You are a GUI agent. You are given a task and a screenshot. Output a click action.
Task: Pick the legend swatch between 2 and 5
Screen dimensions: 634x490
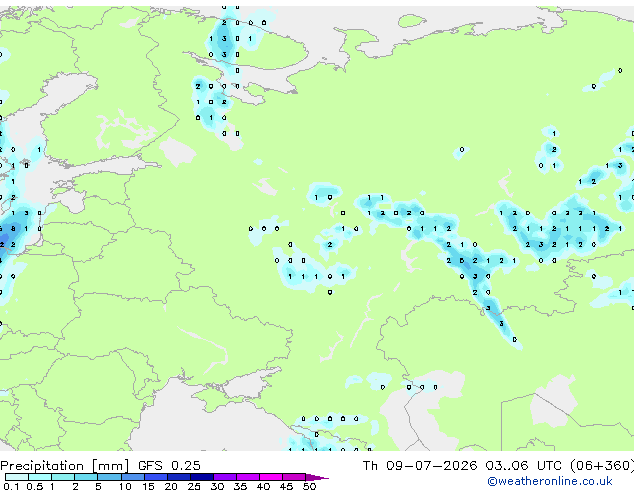pos(86,477)
